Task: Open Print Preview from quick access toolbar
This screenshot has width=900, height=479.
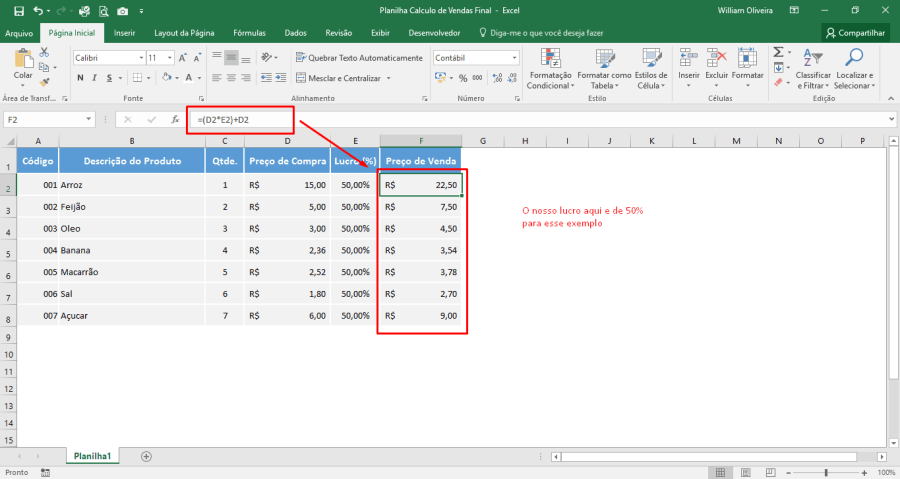Action: 103,11
